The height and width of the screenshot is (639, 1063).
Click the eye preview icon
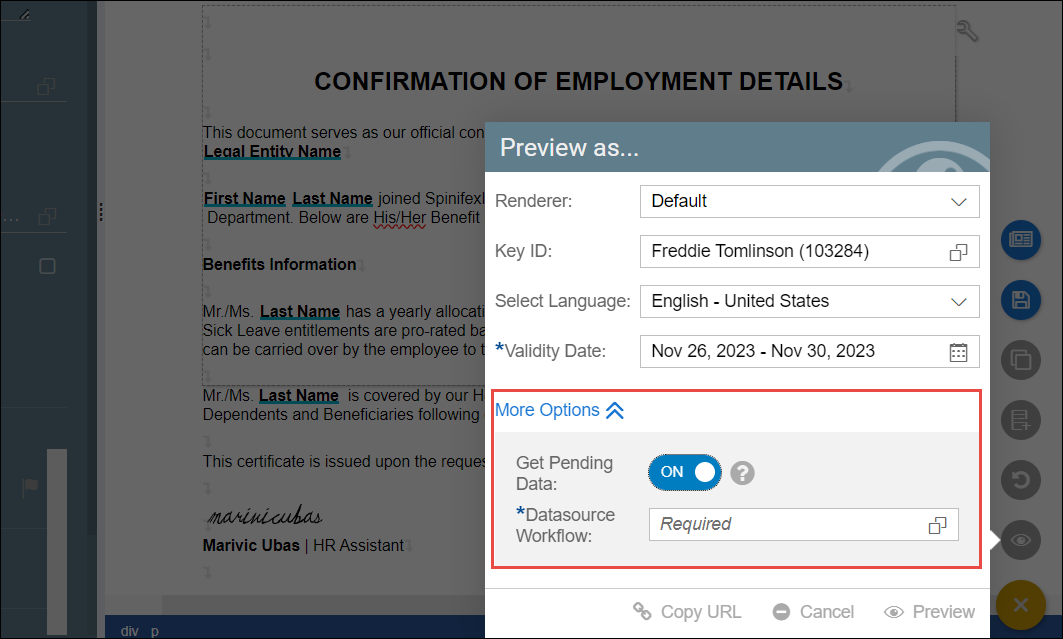click(x=1020, y=541)
